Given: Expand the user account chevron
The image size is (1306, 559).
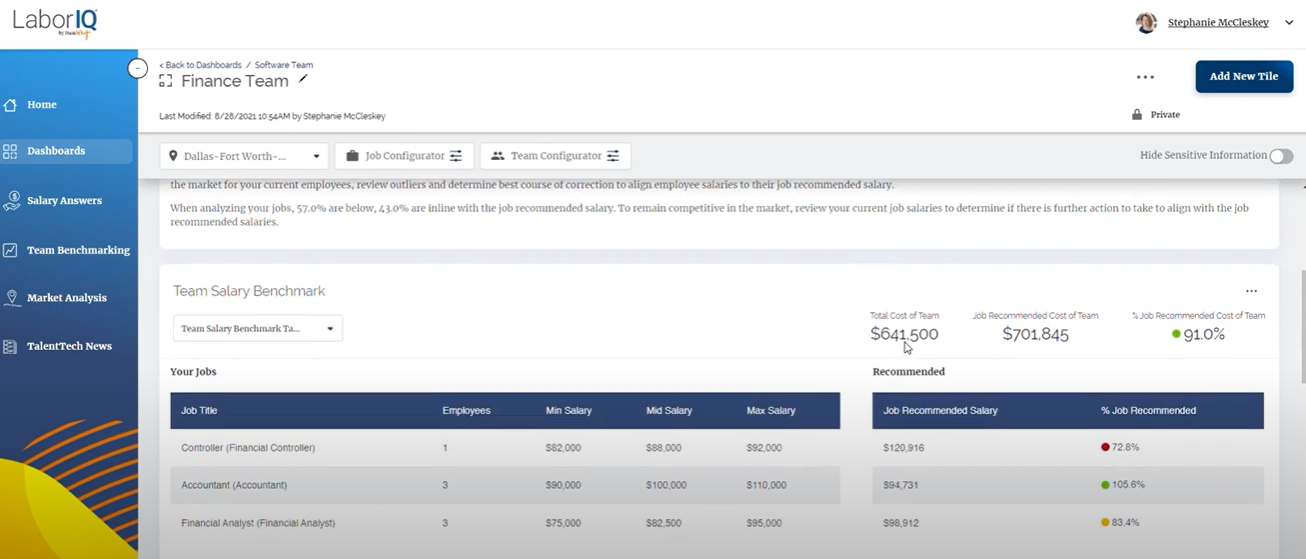Looking at the screenshot, I should pos(1289,23).
